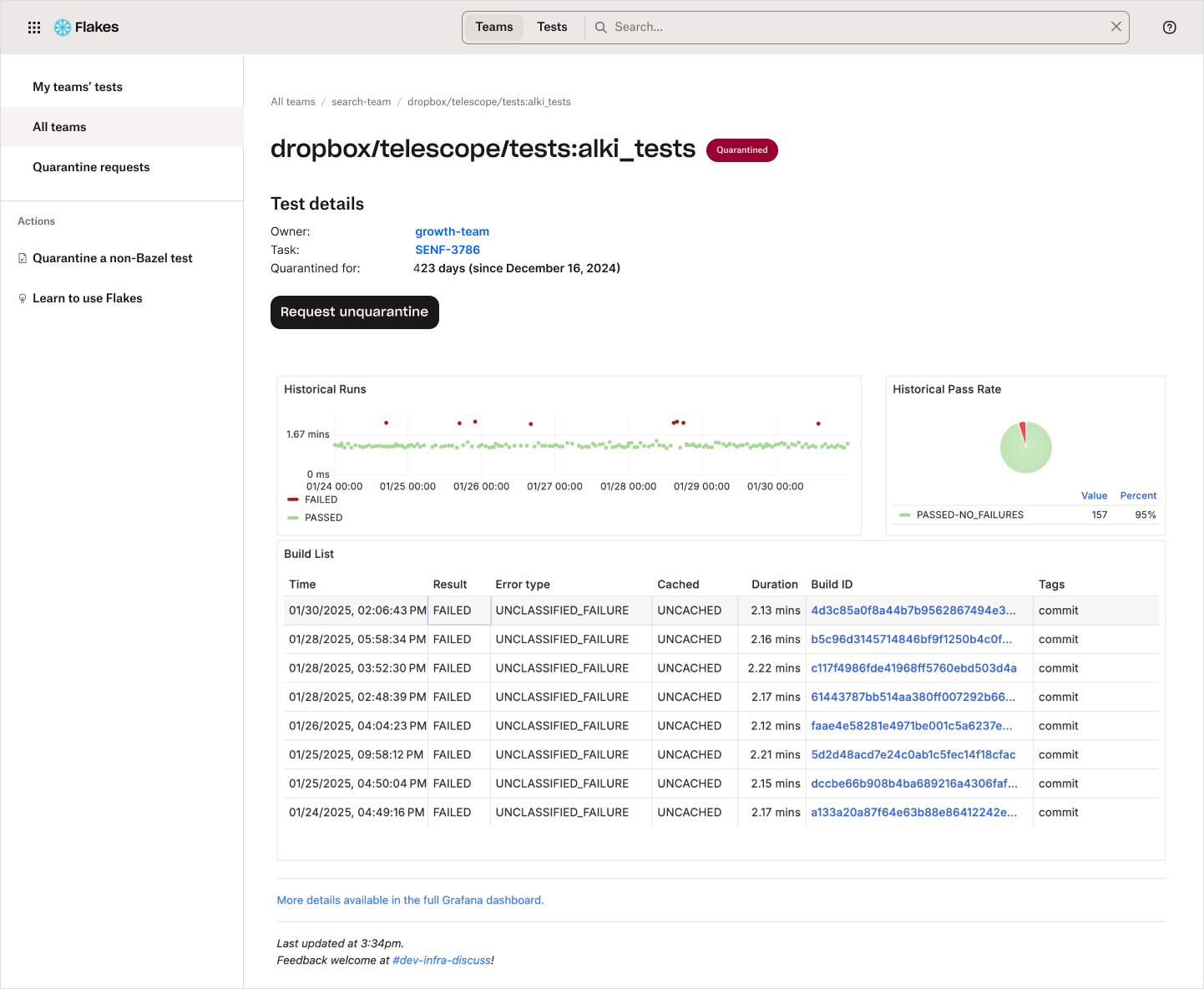Open My teams' tests in sidebar

point(122,87)
